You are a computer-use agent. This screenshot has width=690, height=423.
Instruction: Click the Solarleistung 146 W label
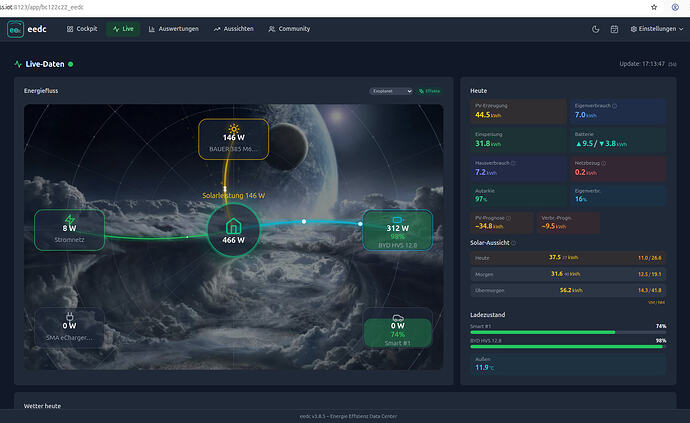pyautogui.click(x=233, y=195)
